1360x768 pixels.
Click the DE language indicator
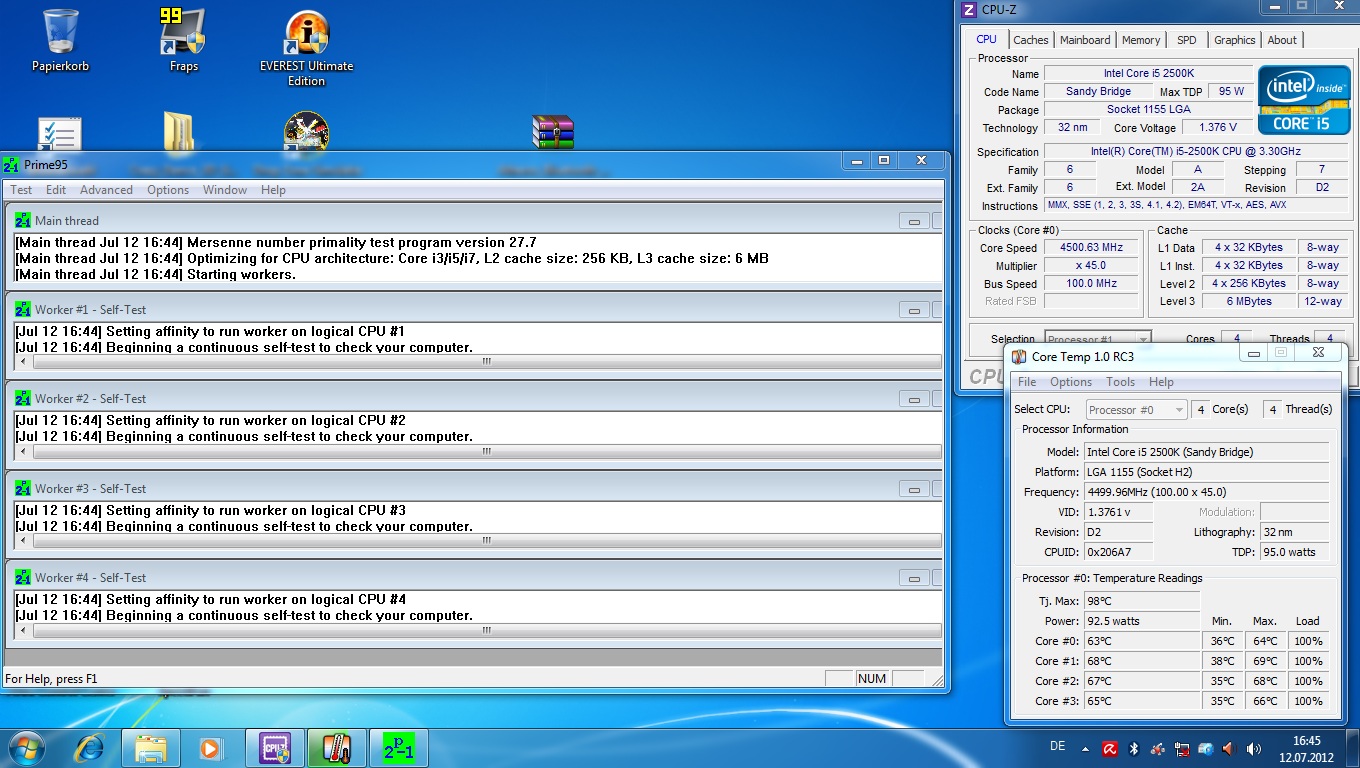[x=1058, y=747]
